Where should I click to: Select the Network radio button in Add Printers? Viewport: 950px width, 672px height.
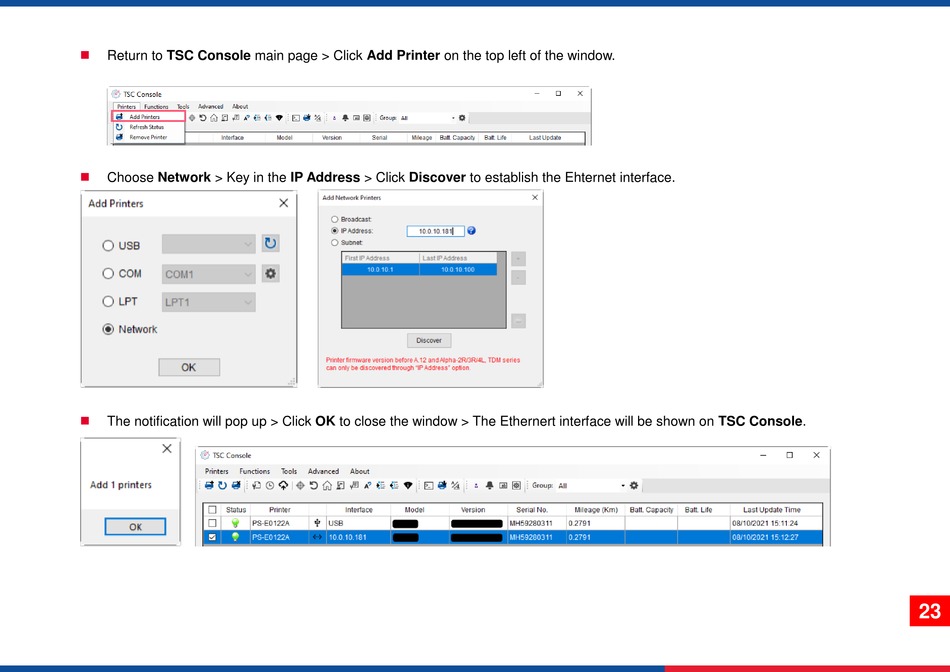(108, 329)
